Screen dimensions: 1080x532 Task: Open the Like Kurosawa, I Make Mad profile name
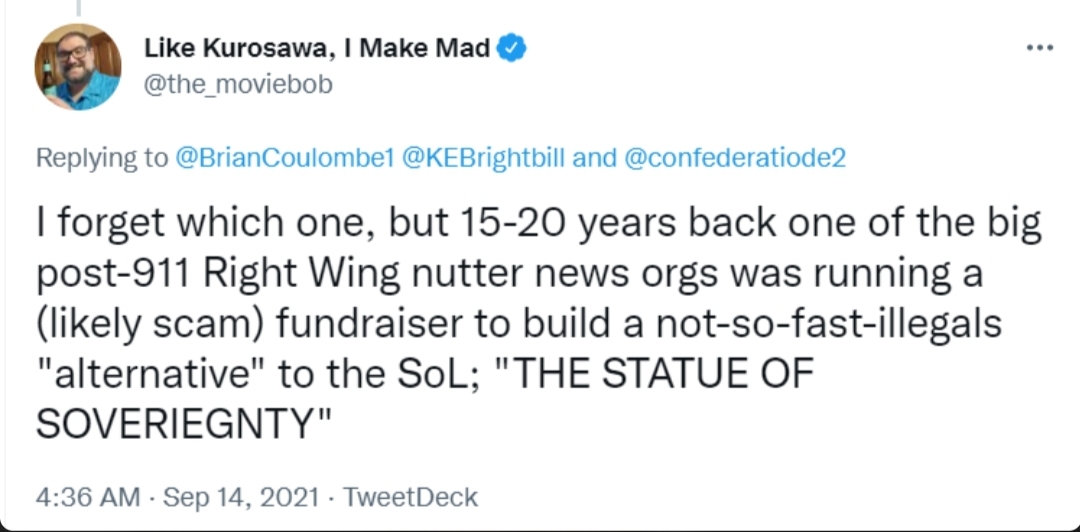click(x=317, y=47)
